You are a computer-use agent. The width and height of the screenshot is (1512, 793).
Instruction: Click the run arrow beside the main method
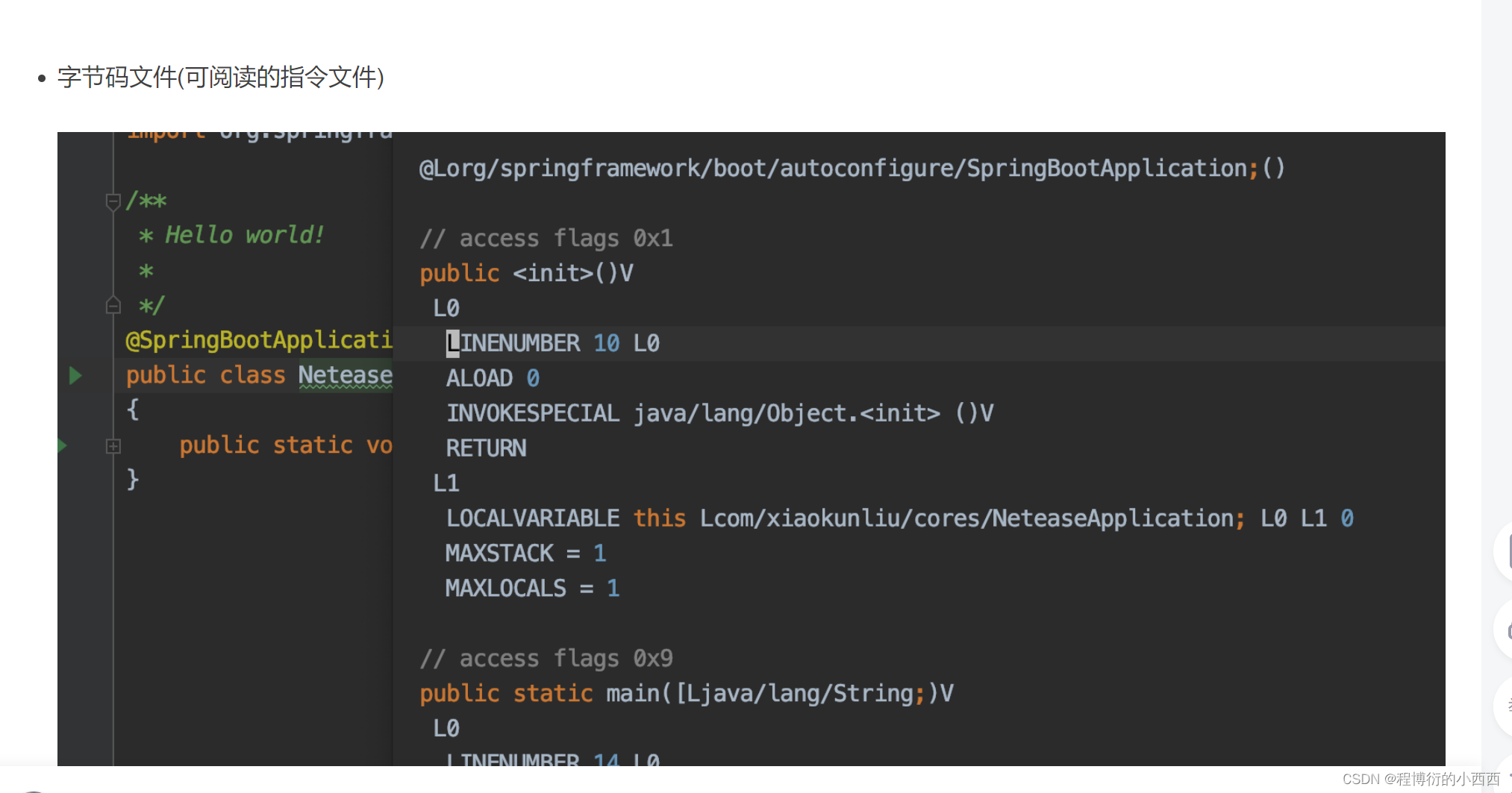click(62, 446)
